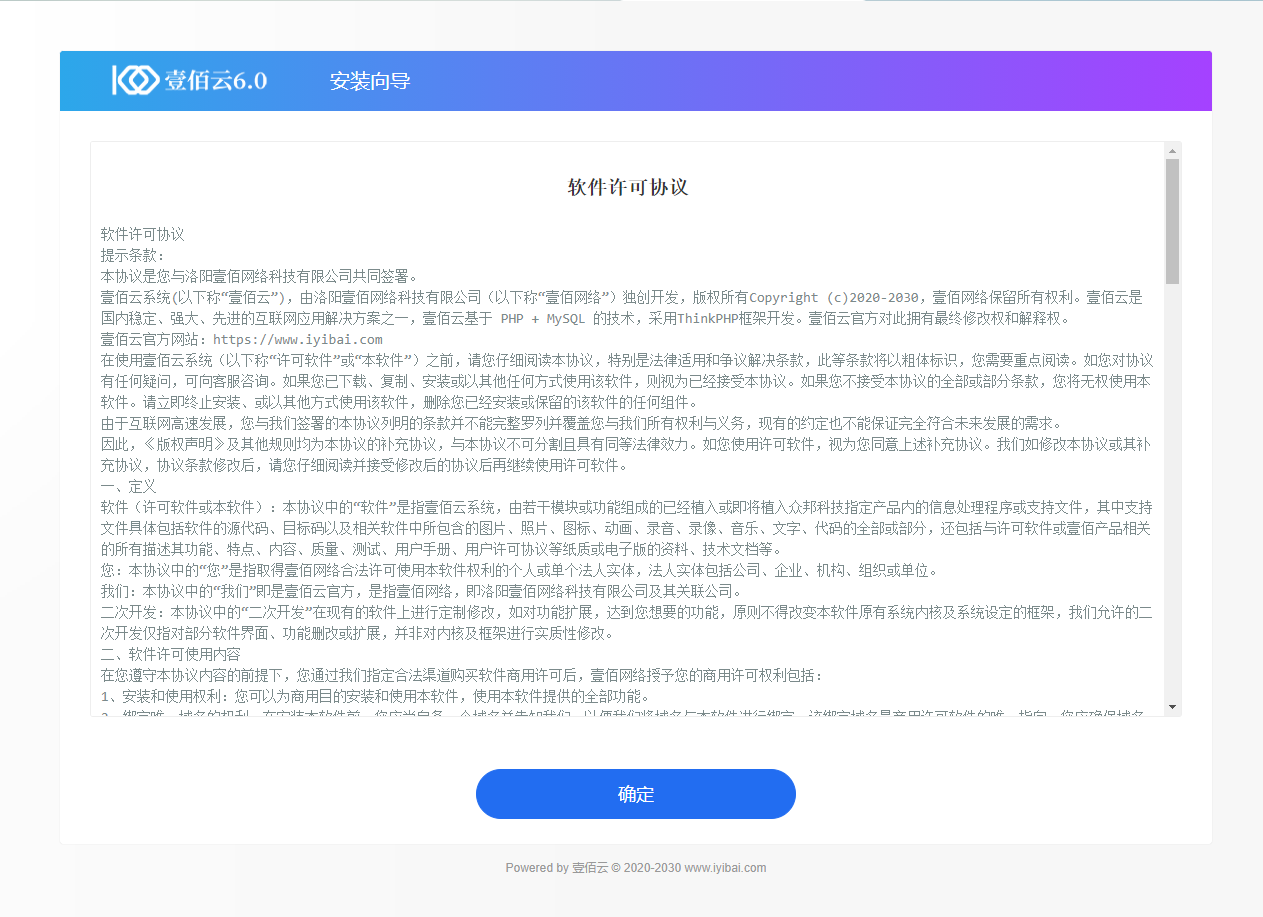This screenshot has height=917, width=1263.
Task: Click the 确定 confirm button
Action: click(x=636, y=794)
